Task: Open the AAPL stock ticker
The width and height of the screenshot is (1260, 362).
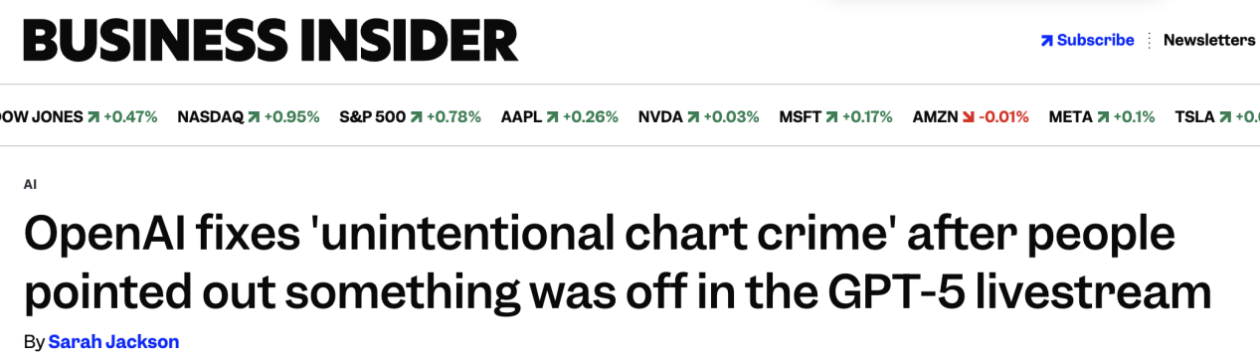Action: pos(560,117)
